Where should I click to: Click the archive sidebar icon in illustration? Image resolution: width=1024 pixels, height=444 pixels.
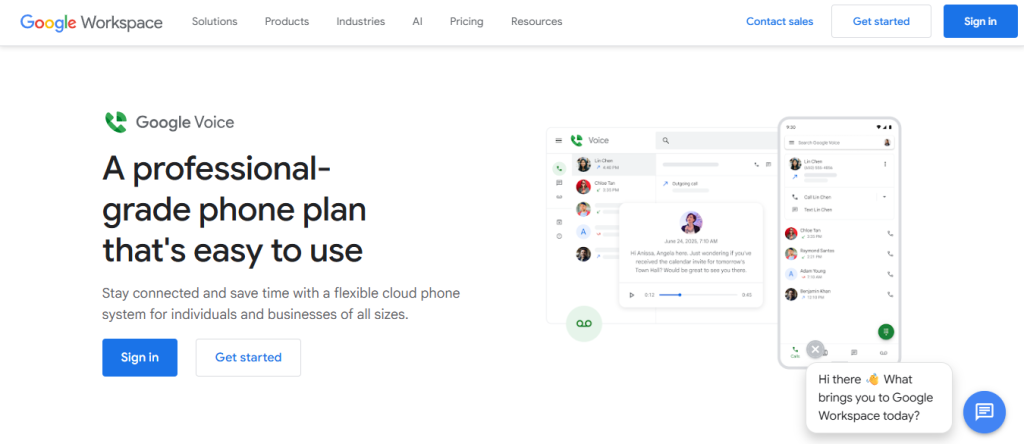tap(559, 222)
